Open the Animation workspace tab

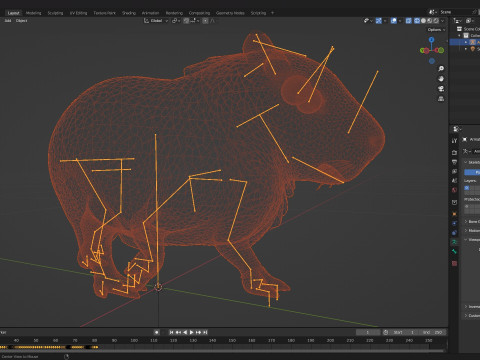[150, 13]
